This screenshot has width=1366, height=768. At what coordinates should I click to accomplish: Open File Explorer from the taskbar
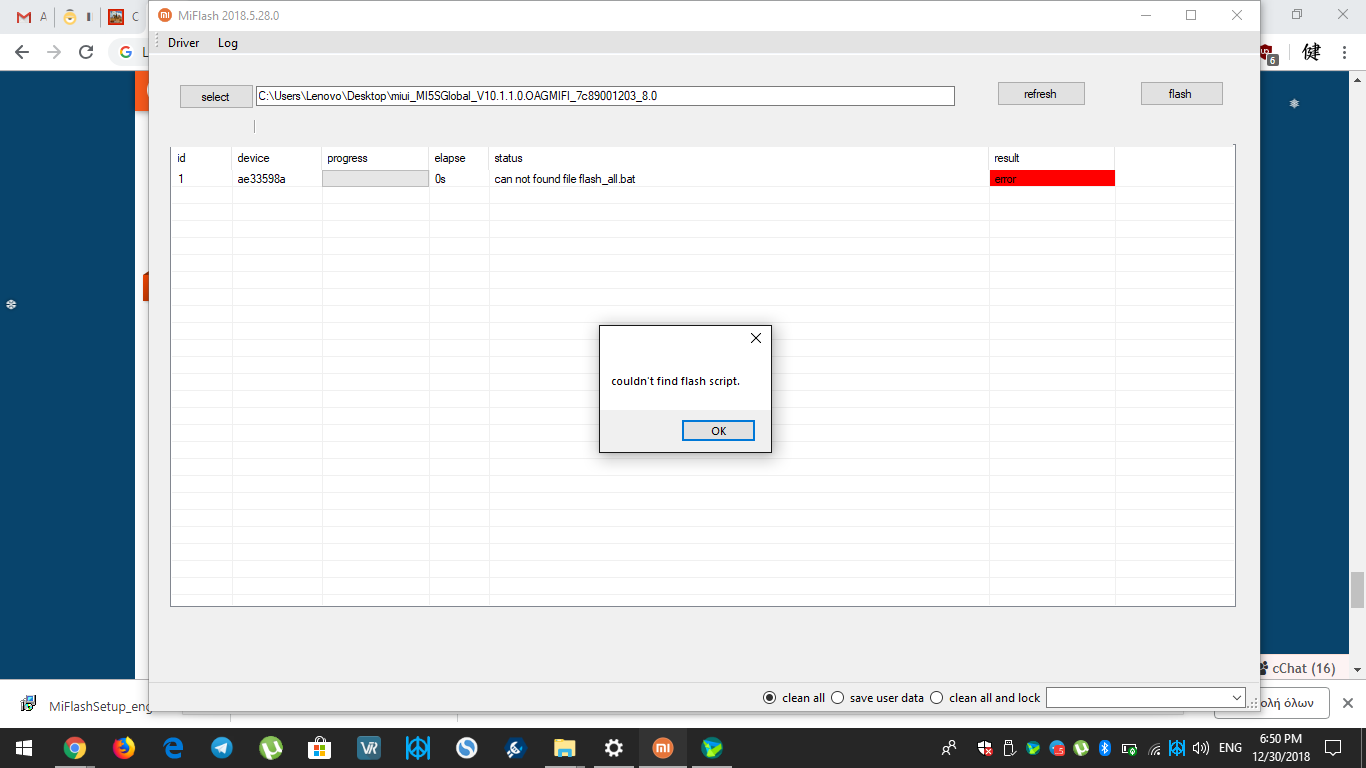[564, 748]
